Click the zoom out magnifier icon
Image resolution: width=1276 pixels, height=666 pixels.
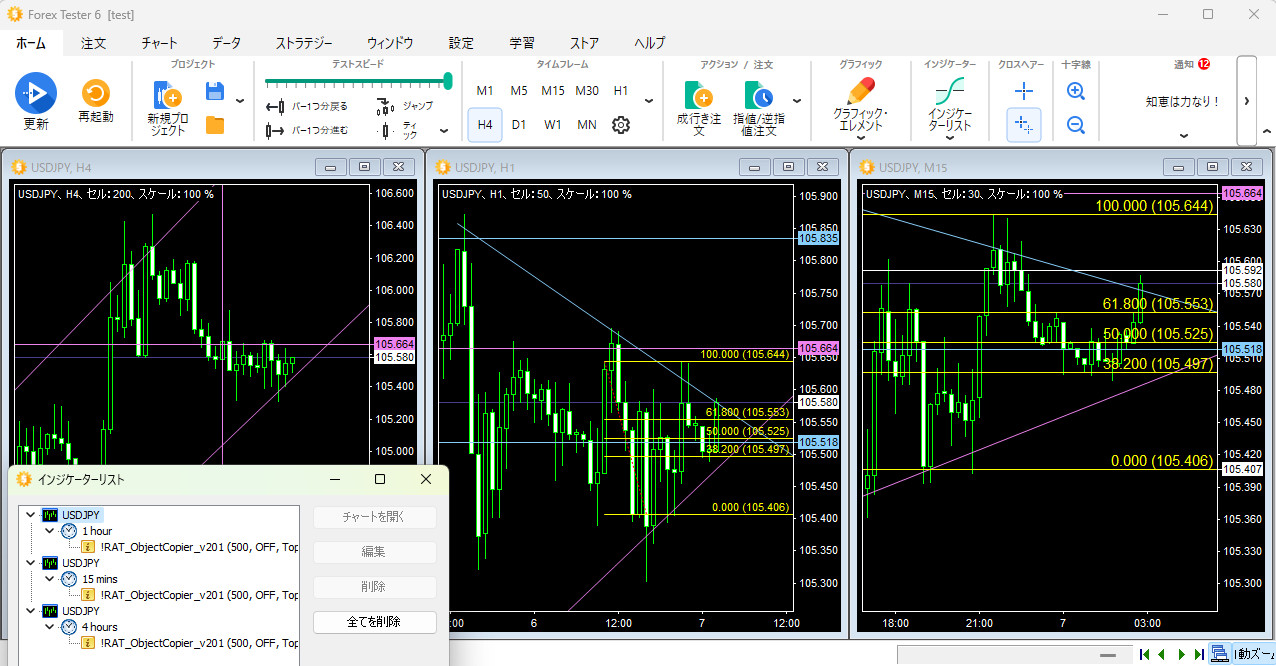(x=1076, y=125)
